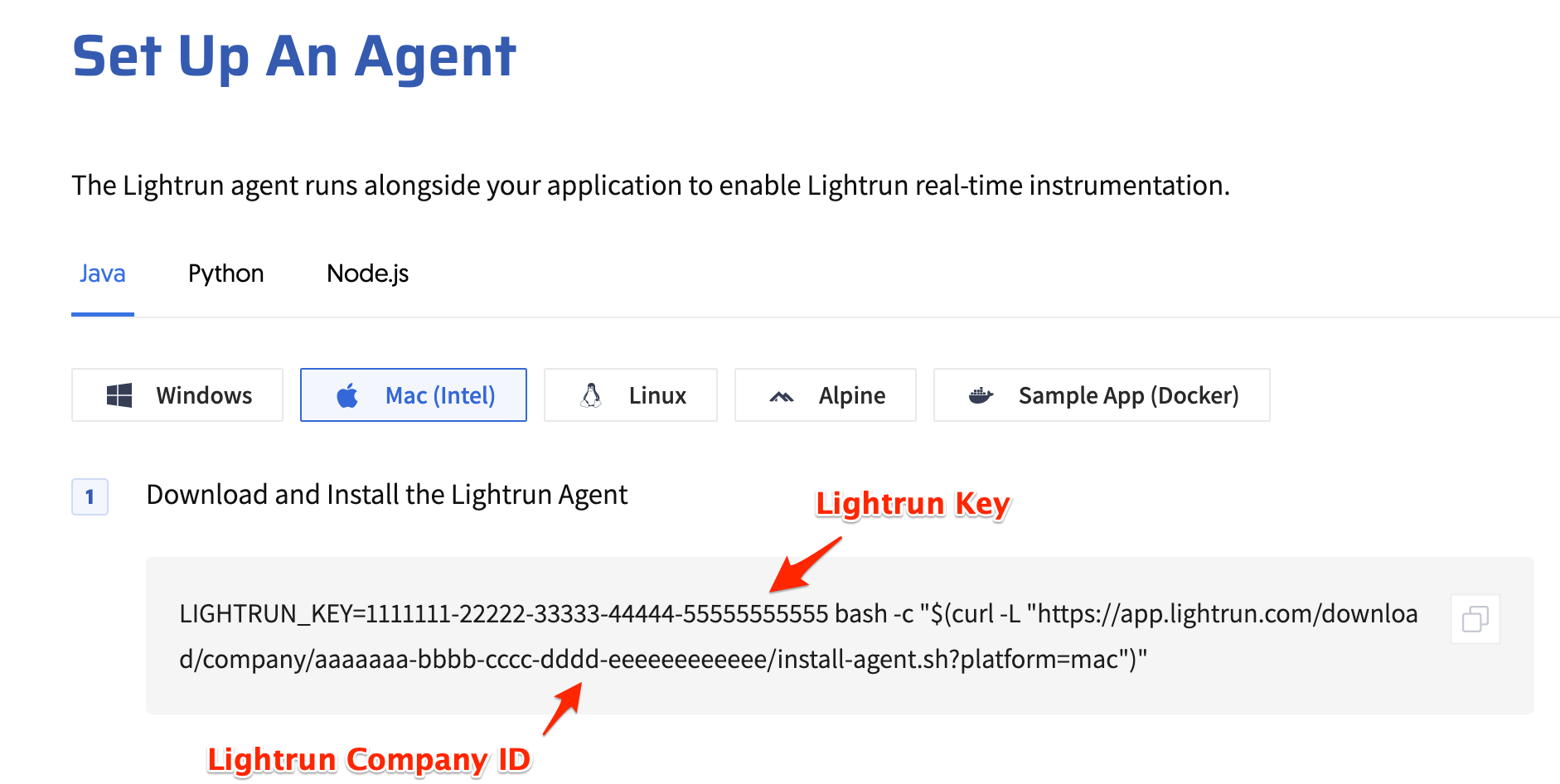Click the "Set Up An Agent" heading

pos(294,56)
